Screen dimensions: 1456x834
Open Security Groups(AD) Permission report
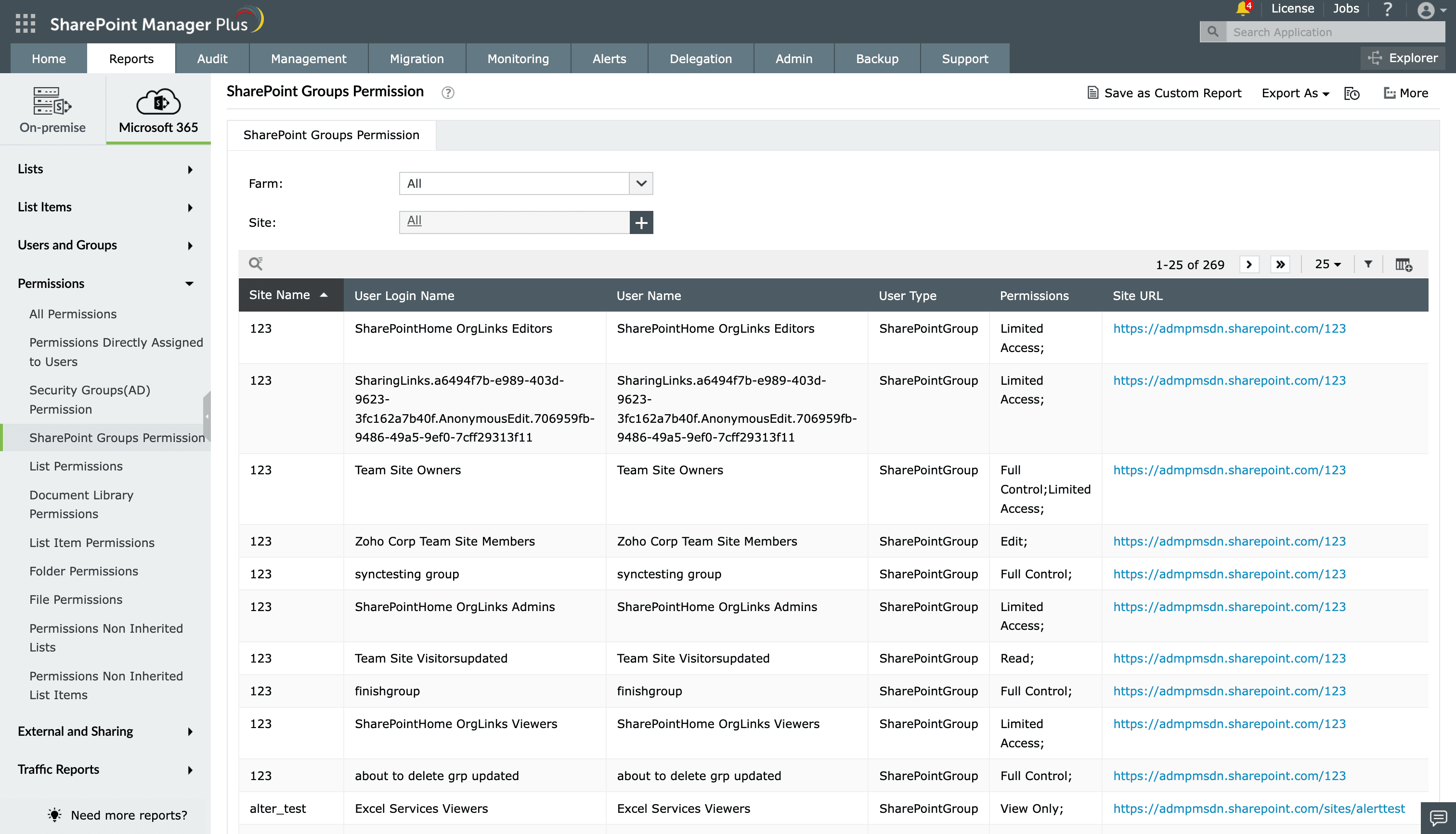coord(90,399)
